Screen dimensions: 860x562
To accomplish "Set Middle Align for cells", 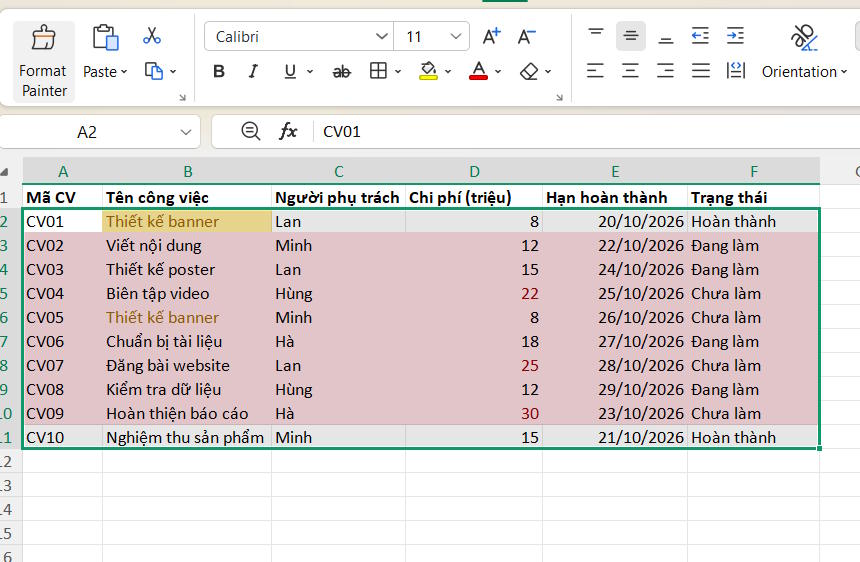I will point(631,36).
